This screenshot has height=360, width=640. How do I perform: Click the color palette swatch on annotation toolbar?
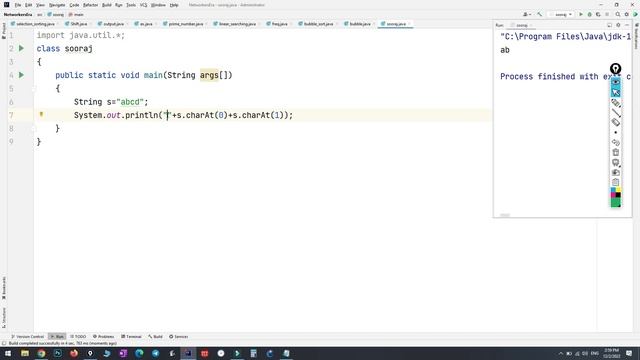pyautogui.click(x=616, y=193)
